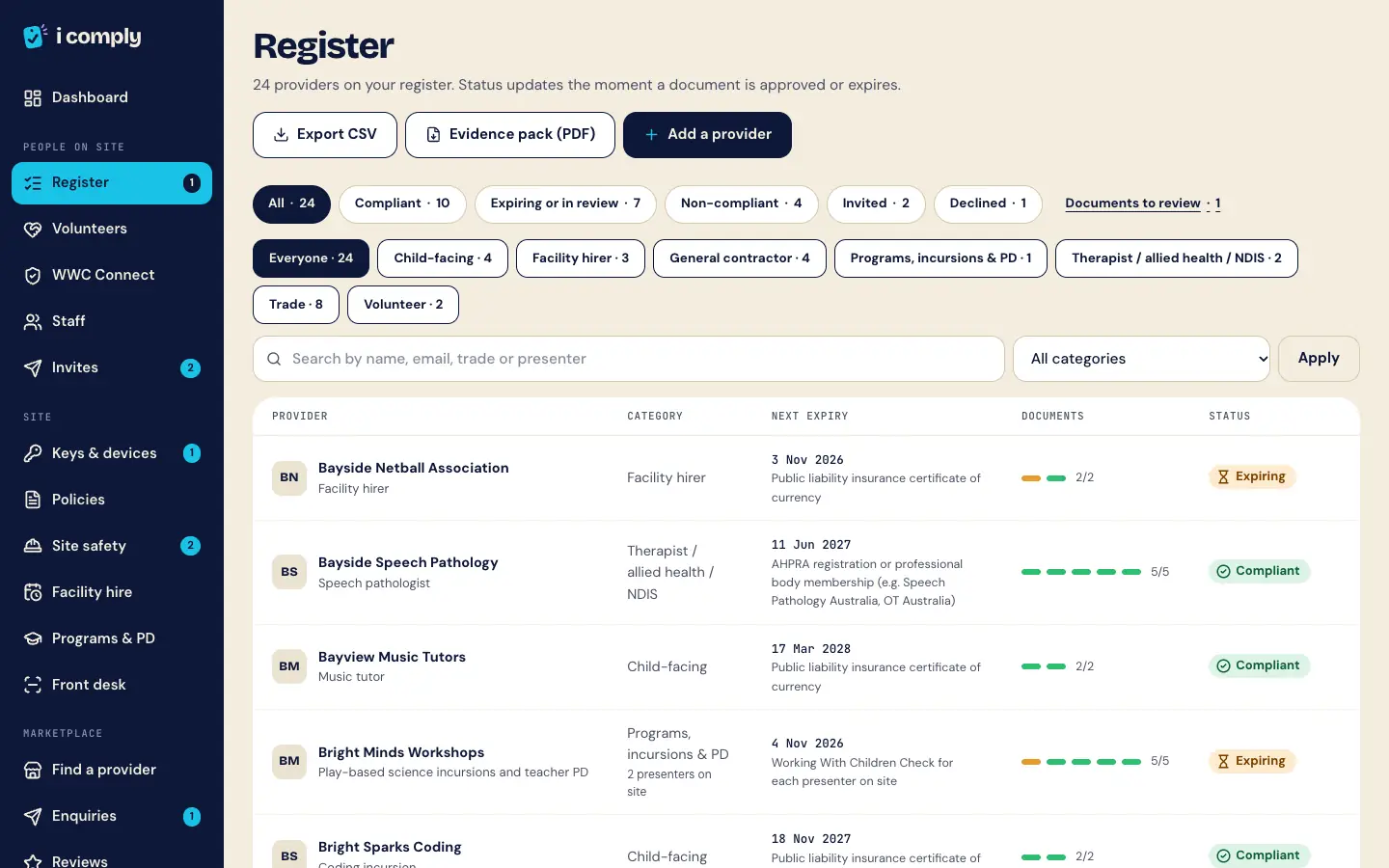
Task: Click the Site safety hard hat icon
Action: click(33, 546)
